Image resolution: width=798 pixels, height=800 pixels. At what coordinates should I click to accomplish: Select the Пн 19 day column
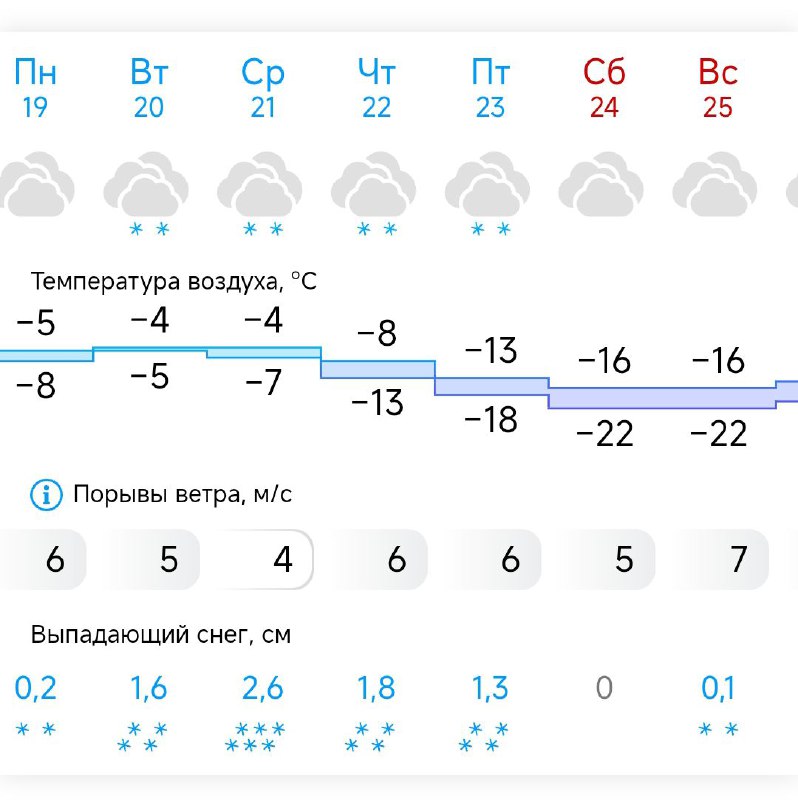click(35, 88)
